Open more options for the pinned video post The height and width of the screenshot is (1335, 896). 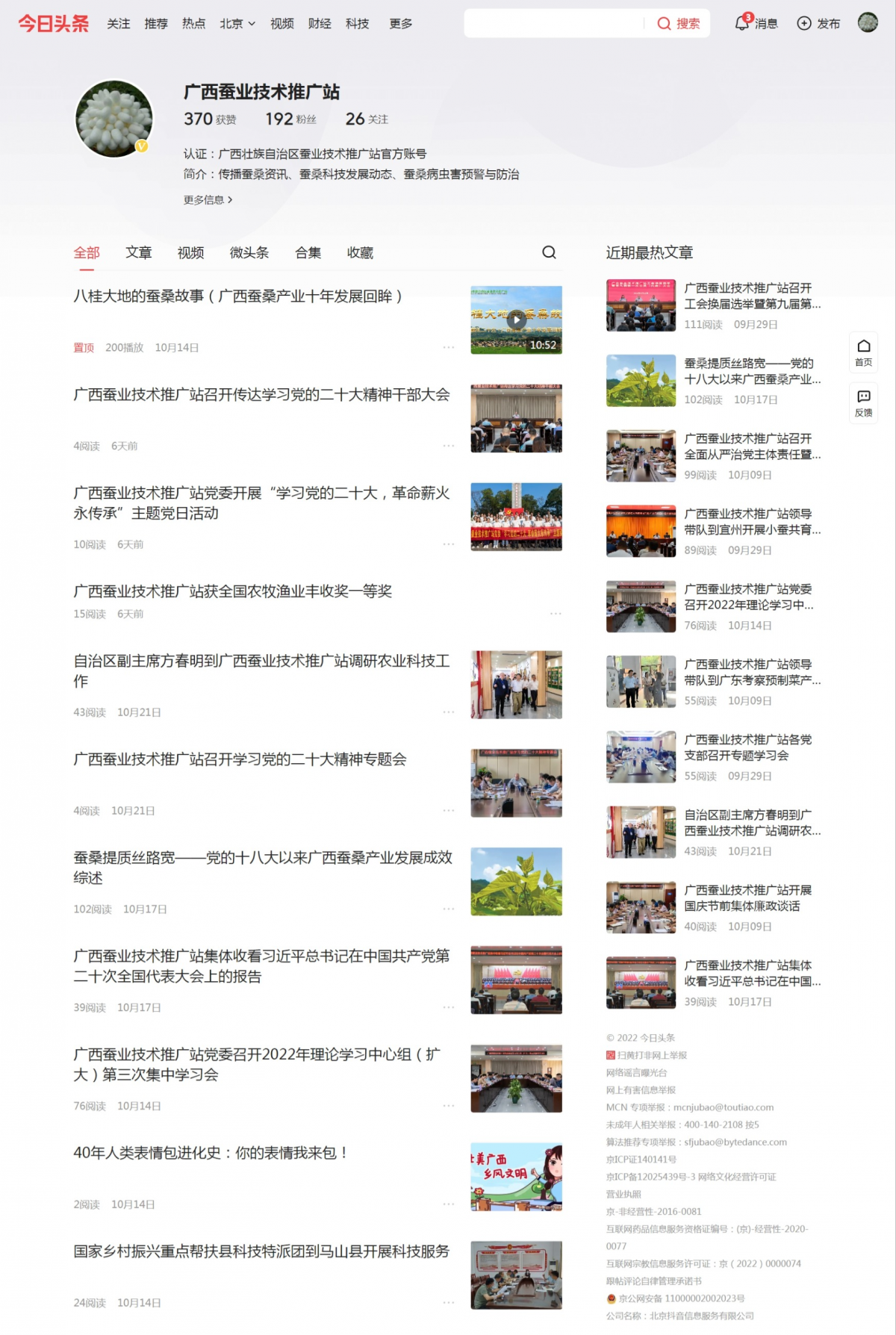(448, 347)
